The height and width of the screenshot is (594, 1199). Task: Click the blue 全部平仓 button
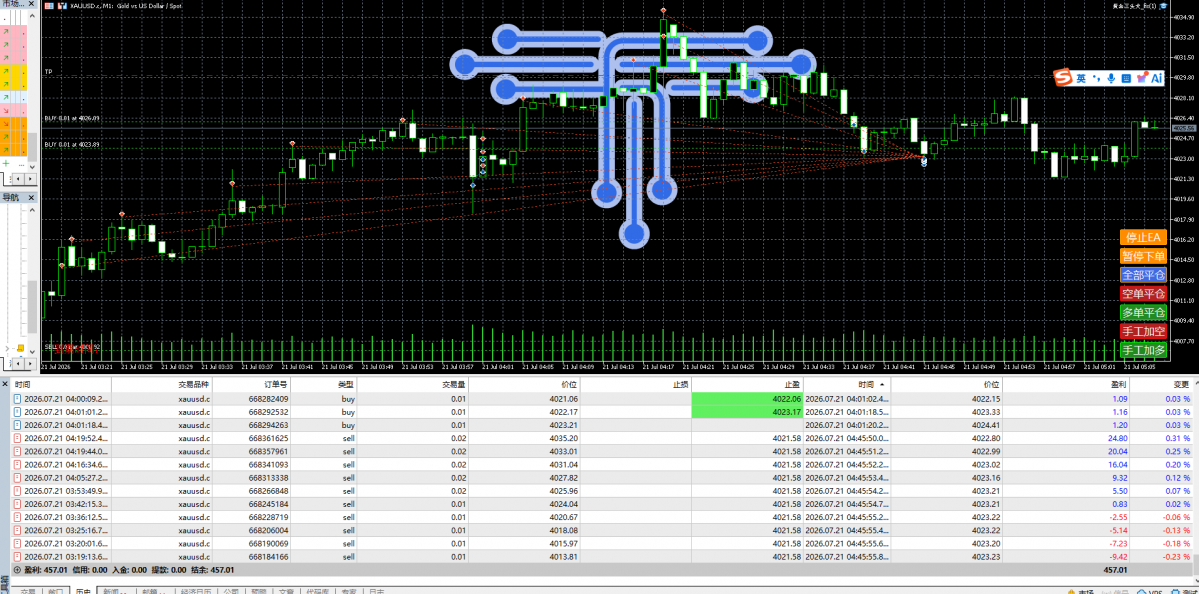pyautogui.click(x=1144, y=274)
